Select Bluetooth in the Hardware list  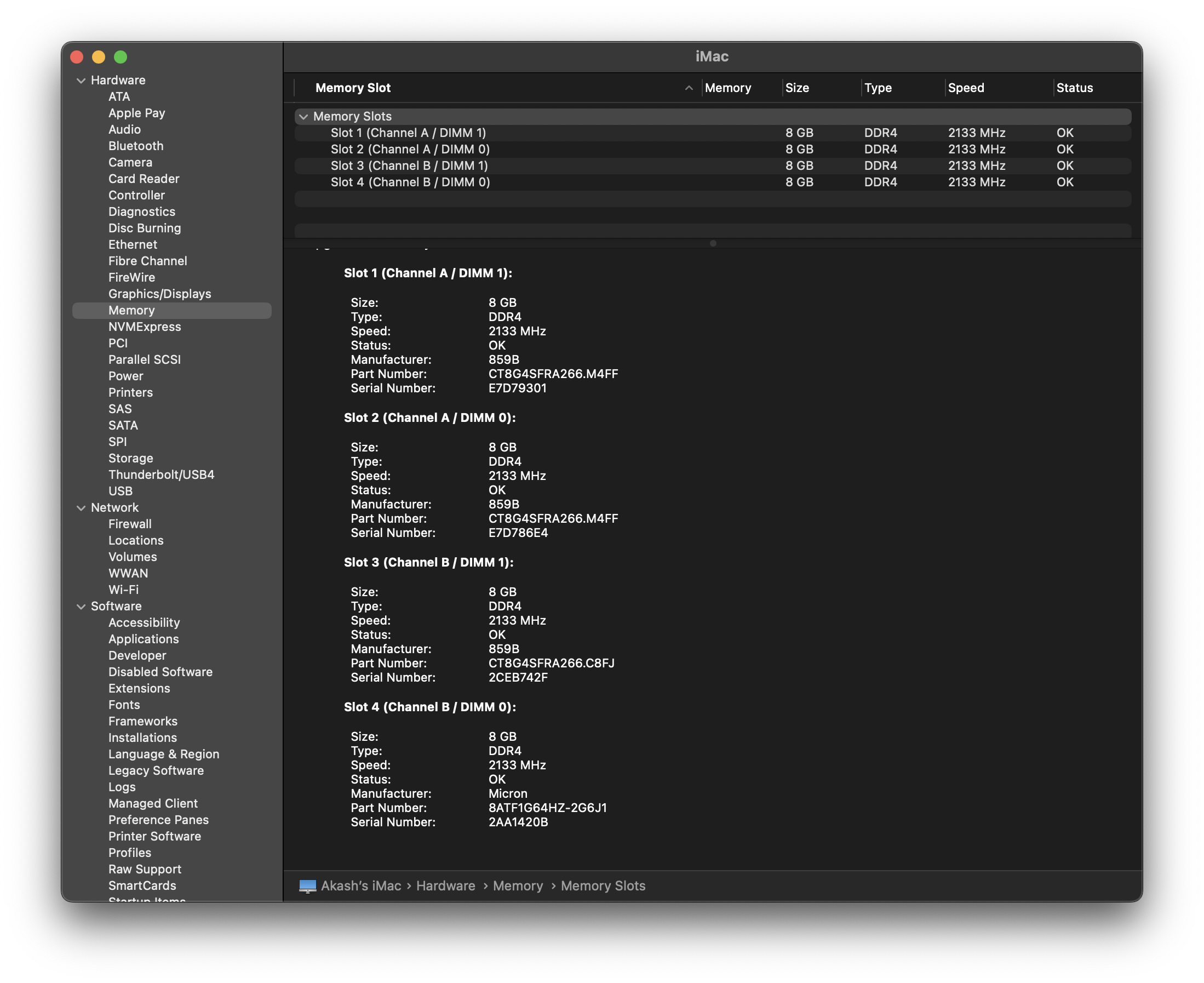pyautogui.click(x=136, y=146)
